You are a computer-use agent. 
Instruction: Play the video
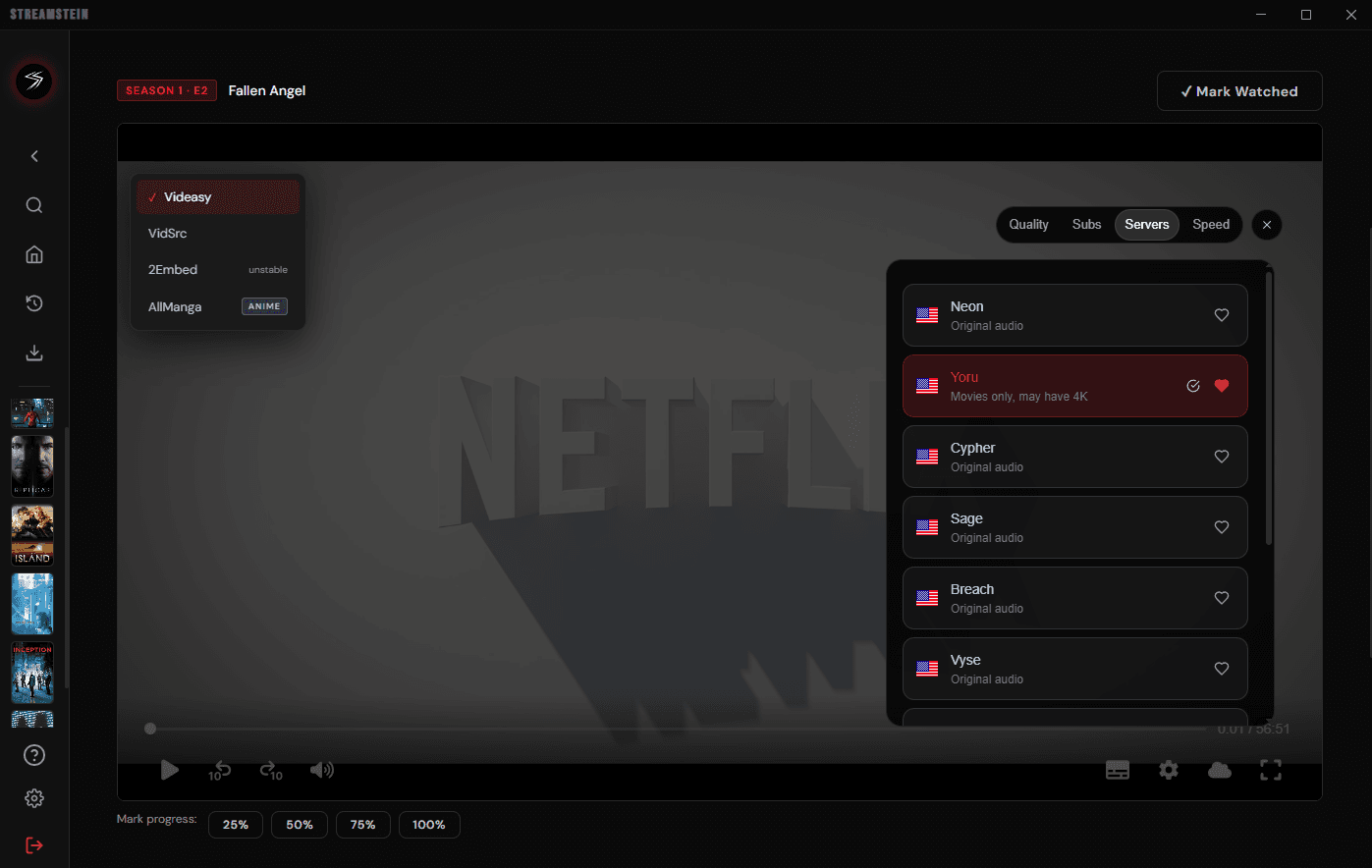click(x=170, y=770)
